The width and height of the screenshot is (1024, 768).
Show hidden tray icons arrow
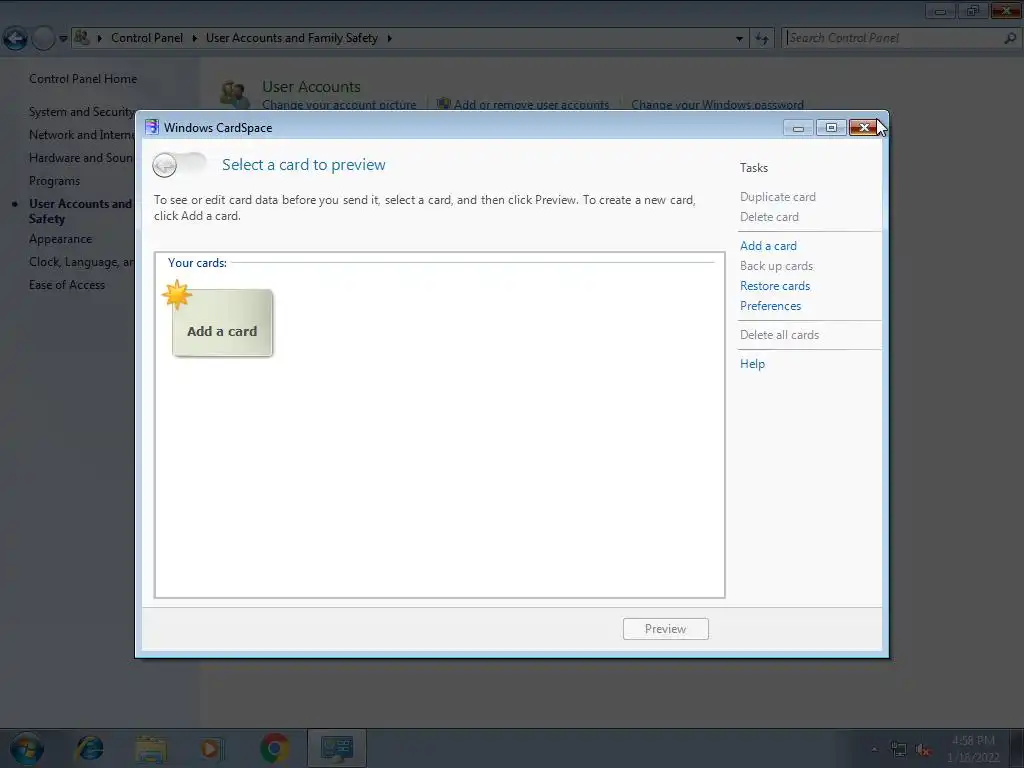point(874,749)
